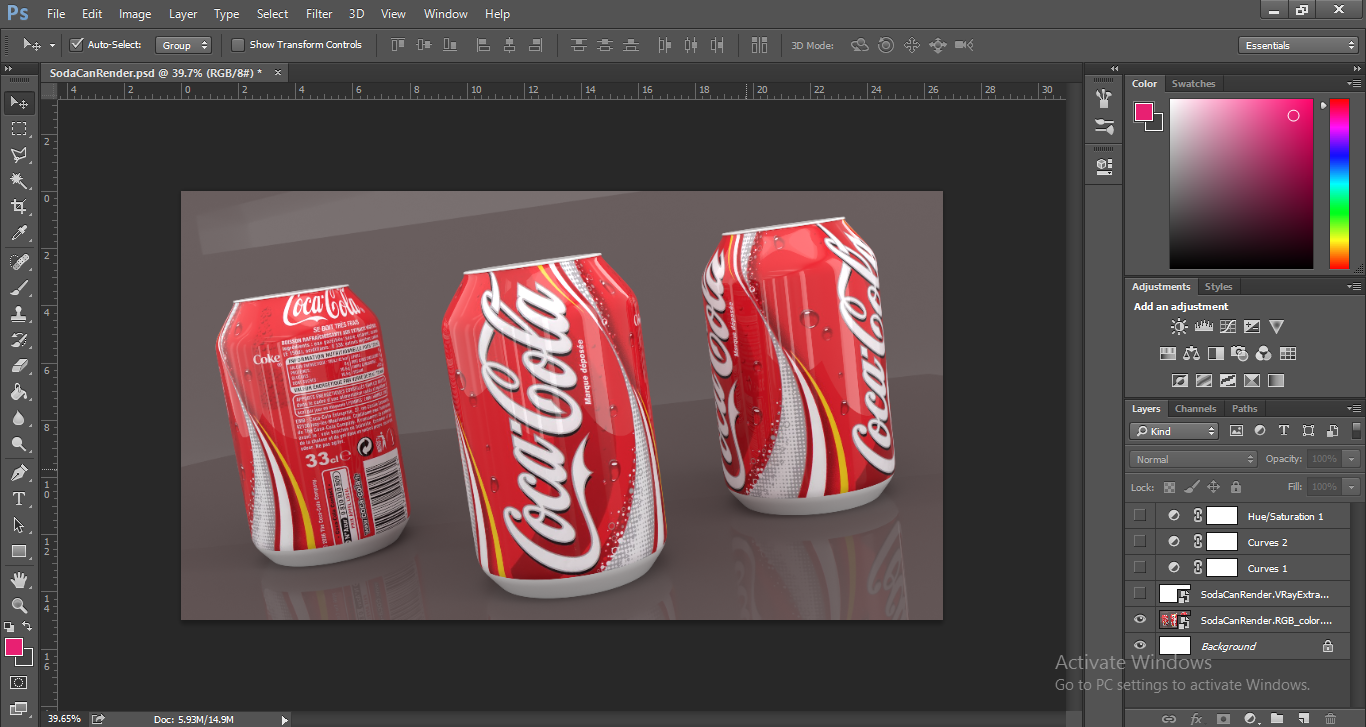Open the Normal blend mode dropdown
The height and width of the screenshot is (727, 1366).
pyautogui.click(x=1193, y=459)
